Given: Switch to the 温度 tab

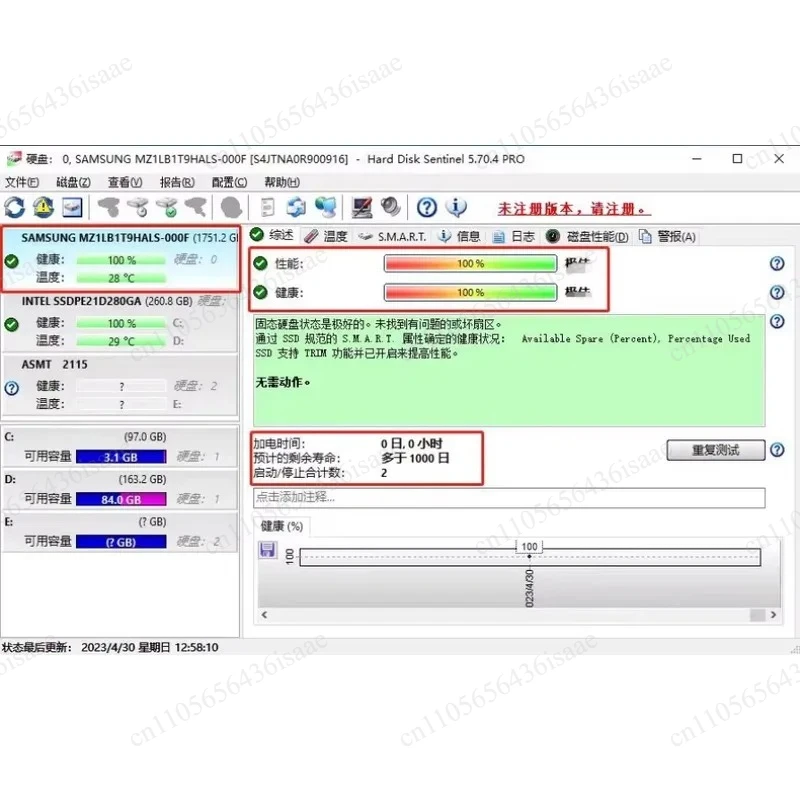Looking at the screenshot, I should click(326, 236).
